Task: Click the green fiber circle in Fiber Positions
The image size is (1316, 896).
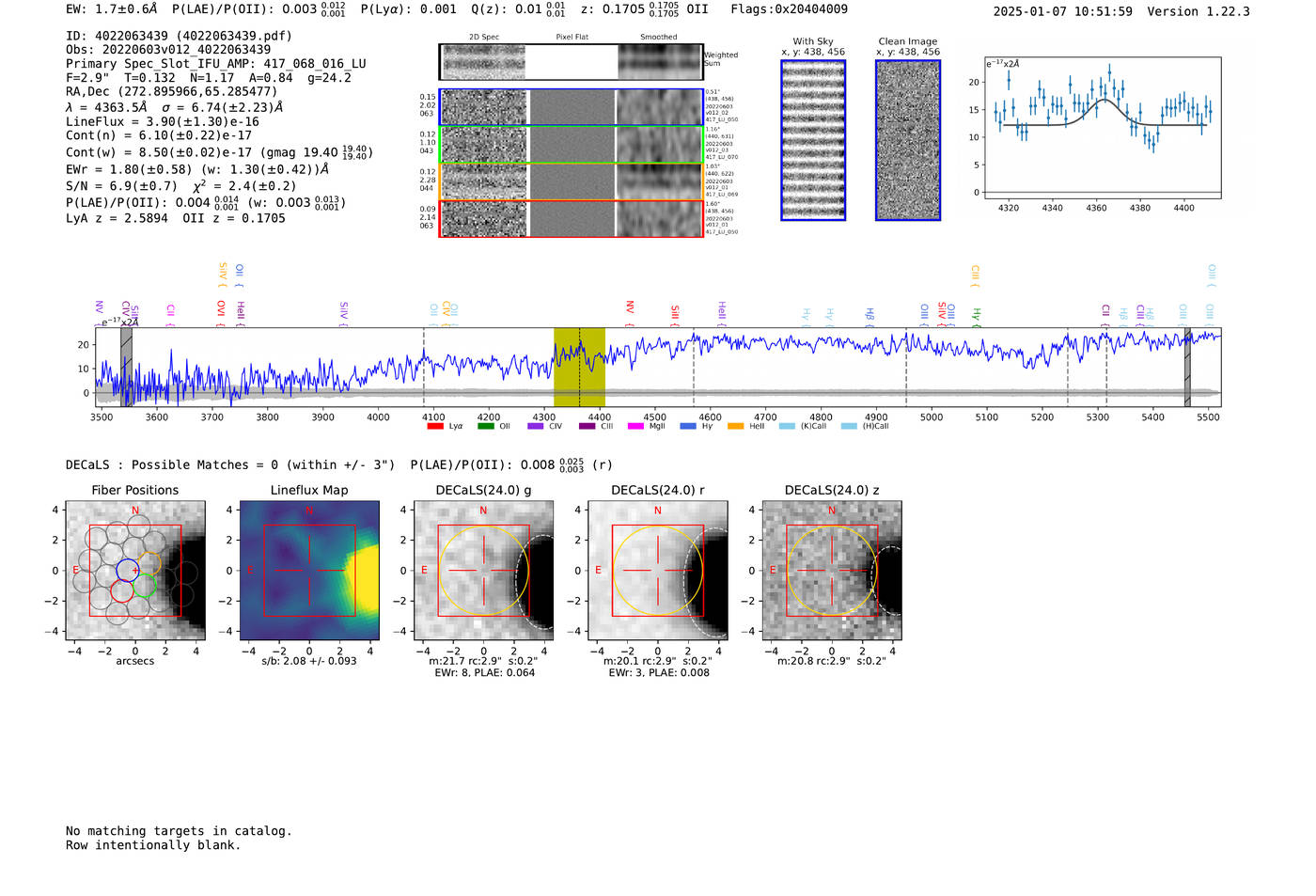Action: [x=143, y=586]
